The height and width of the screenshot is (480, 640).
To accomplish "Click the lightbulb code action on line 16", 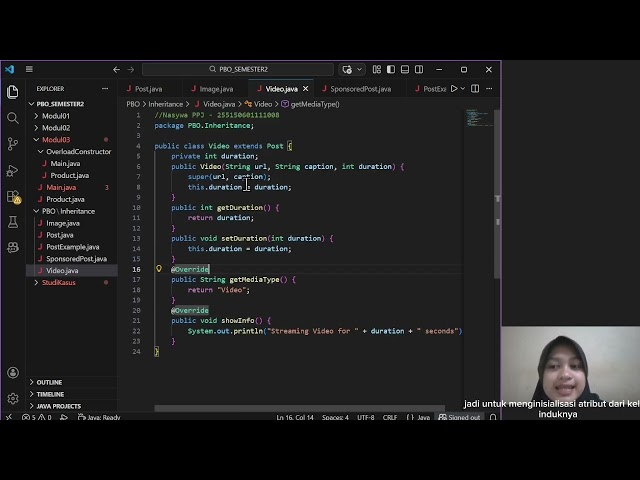I will (x=159, y=269).
